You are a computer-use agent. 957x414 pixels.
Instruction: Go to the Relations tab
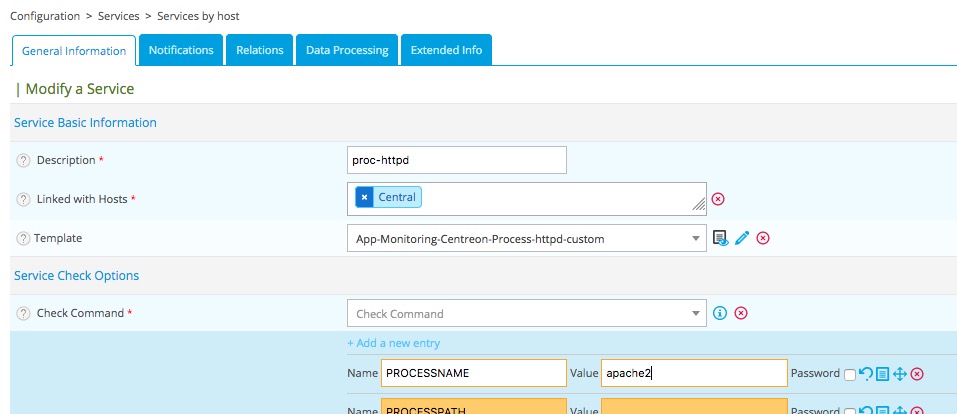pos(259,50)
